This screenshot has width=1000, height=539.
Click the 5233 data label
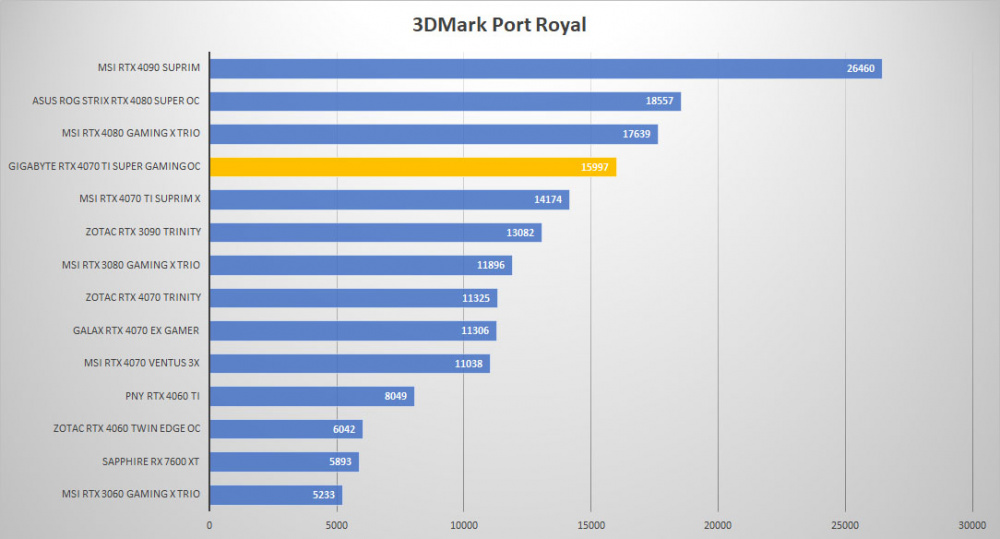pos(323,496)
